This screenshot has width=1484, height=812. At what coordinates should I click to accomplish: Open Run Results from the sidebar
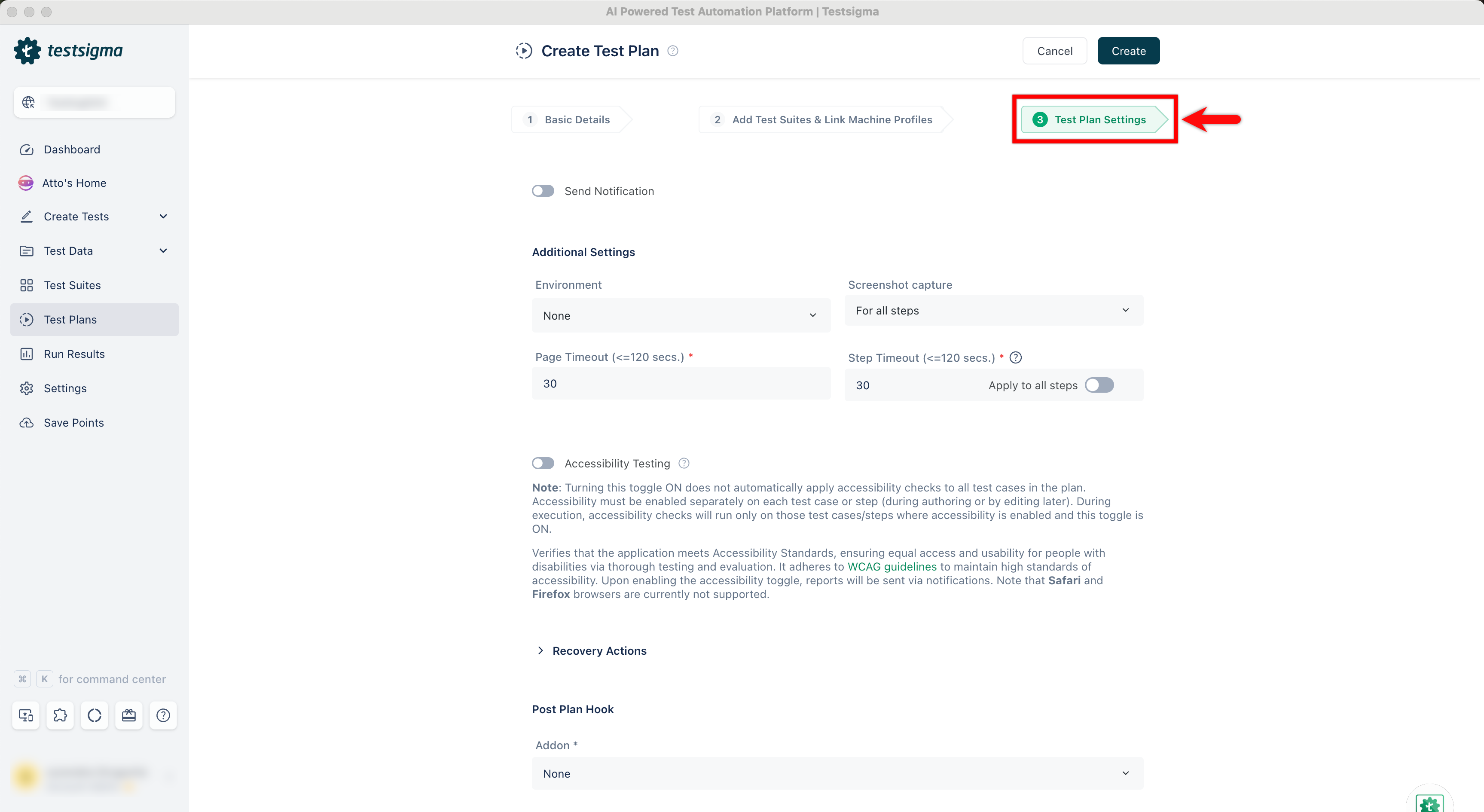tap(95, 354)
